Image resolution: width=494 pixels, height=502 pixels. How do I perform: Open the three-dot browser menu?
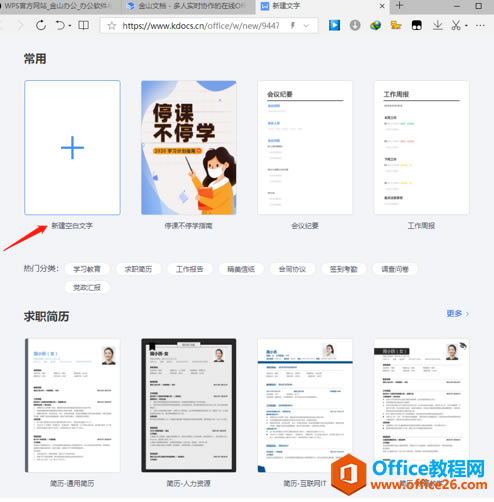480,25
